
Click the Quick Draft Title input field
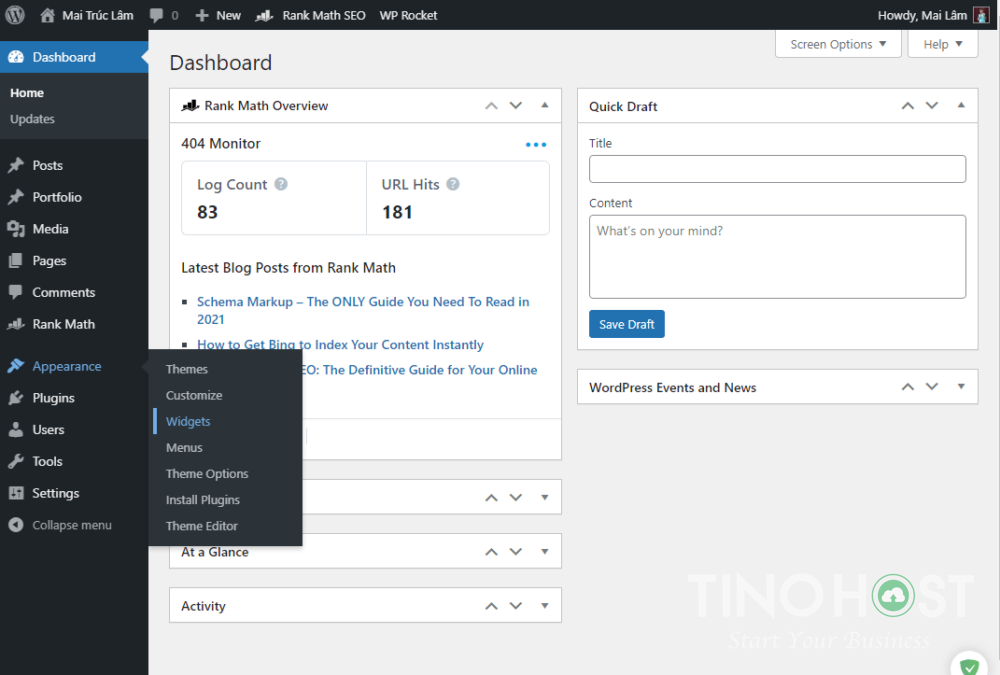777,169
